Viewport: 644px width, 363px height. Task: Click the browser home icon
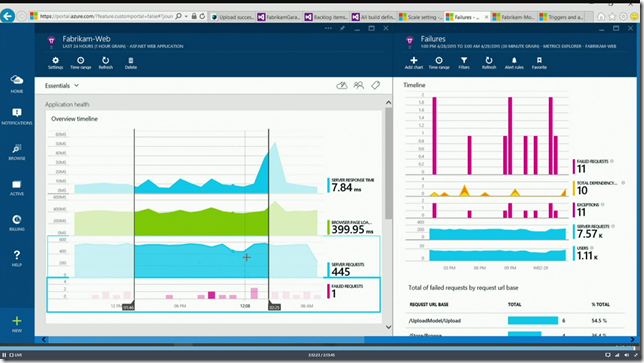(601, 16)
